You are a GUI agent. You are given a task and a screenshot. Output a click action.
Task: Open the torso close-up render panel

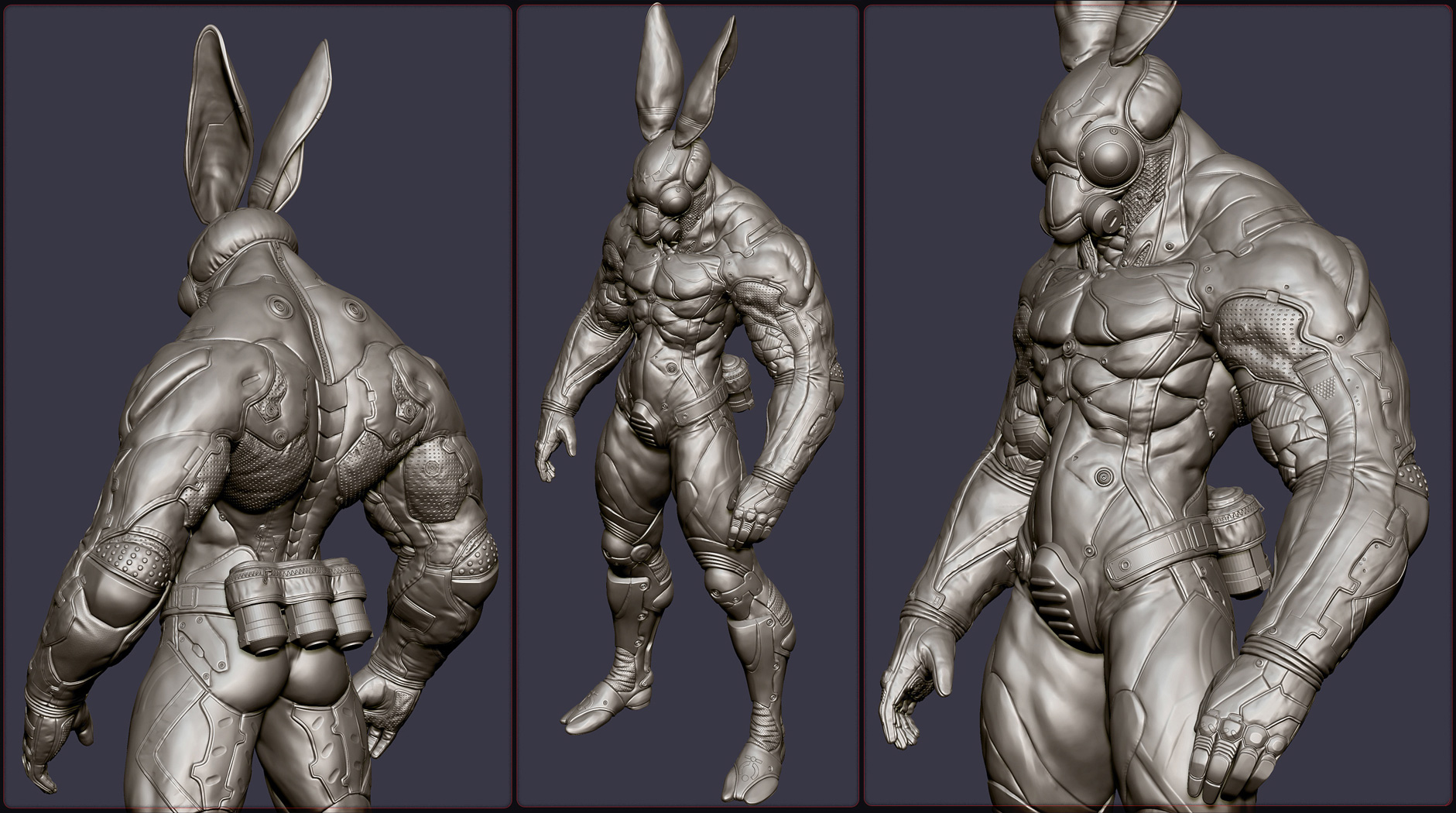pos(1158,405)
